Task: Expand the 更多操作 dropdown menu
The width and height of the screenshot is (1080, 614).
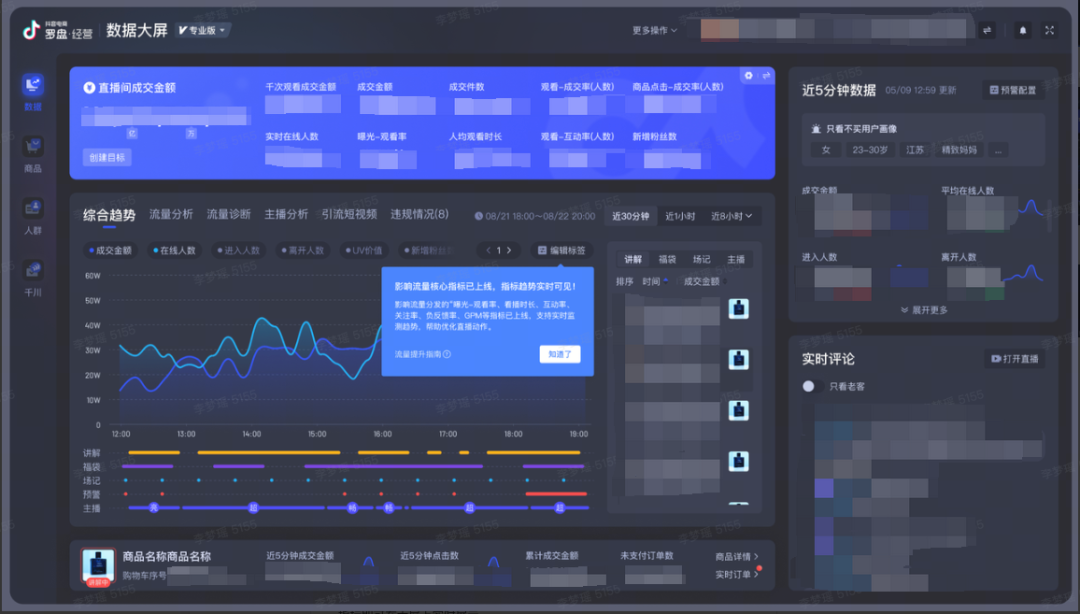Action: (x=655, y=30)
